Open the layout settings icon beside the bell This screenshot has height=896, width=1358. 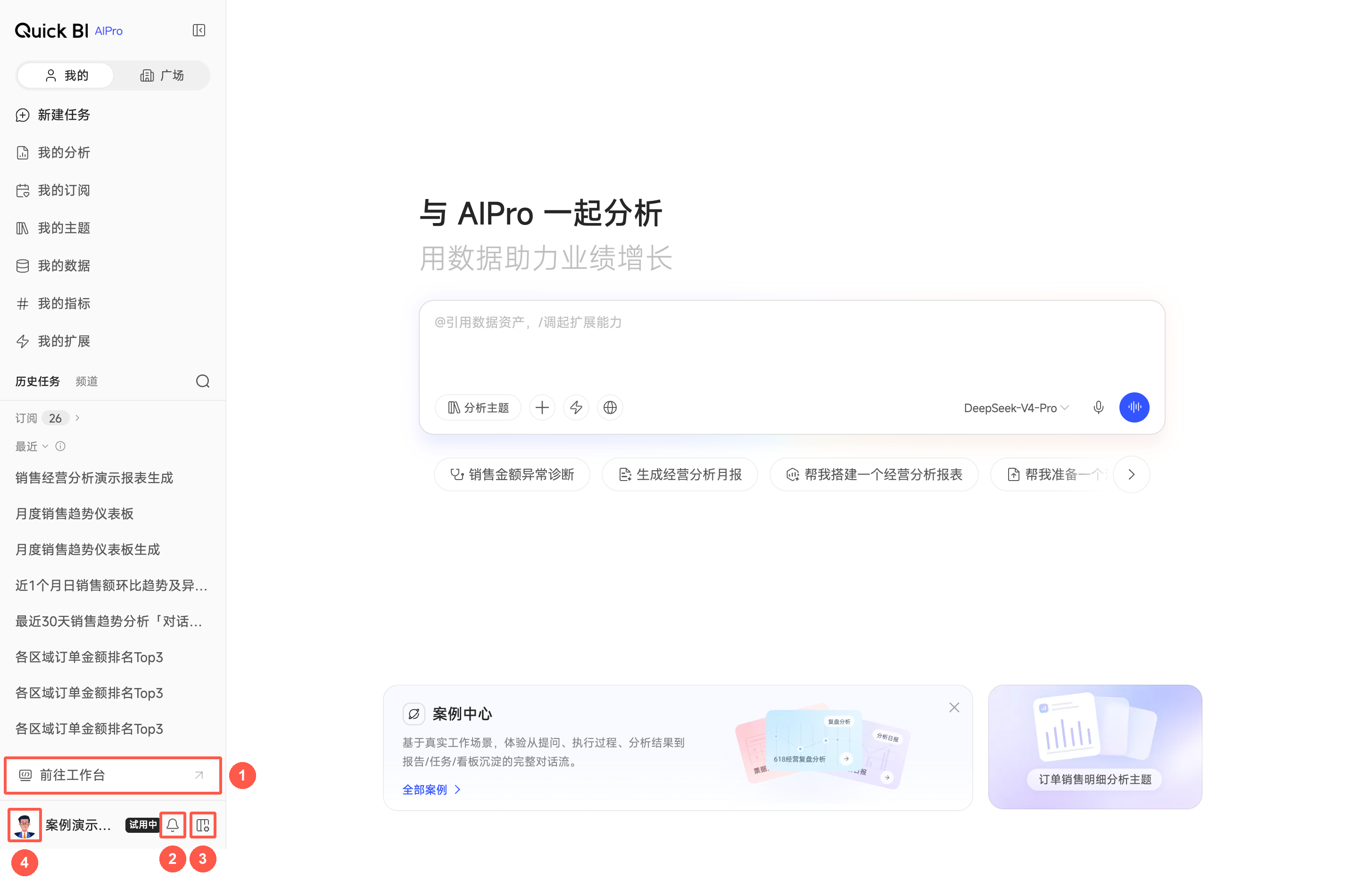click(203, 825)
